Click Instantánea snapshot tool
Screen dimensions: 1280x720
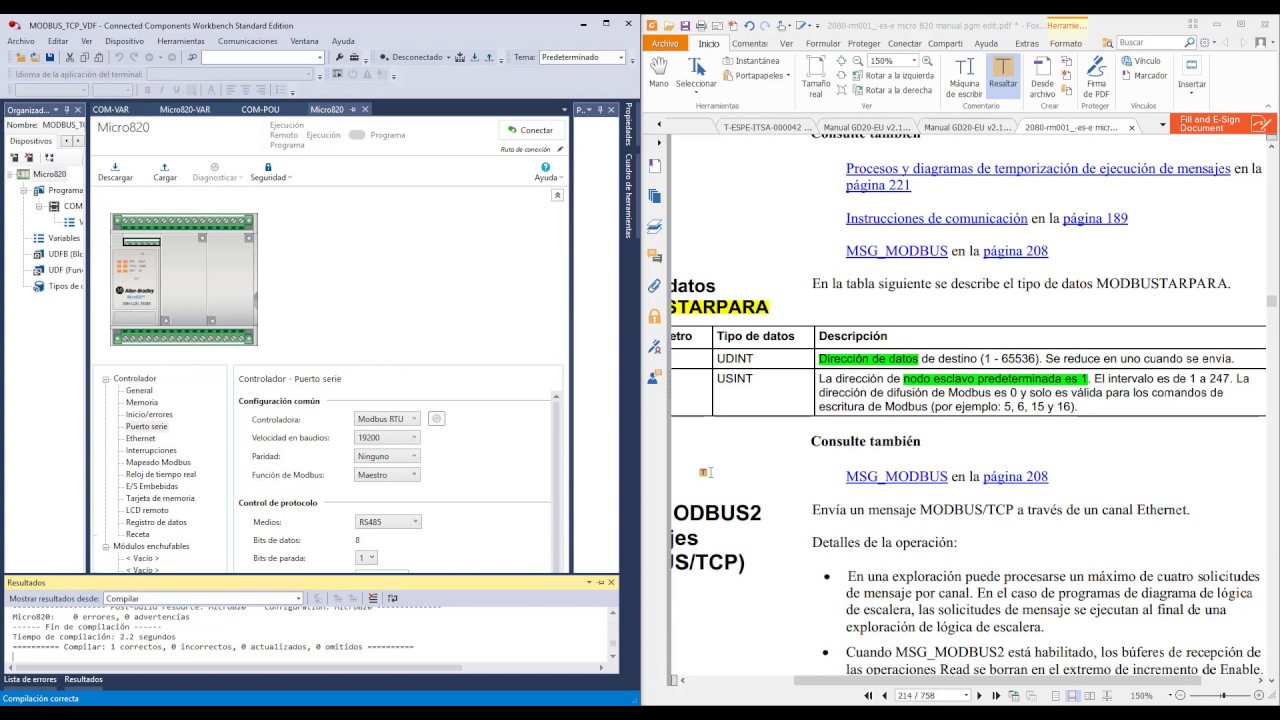[750, 61]
